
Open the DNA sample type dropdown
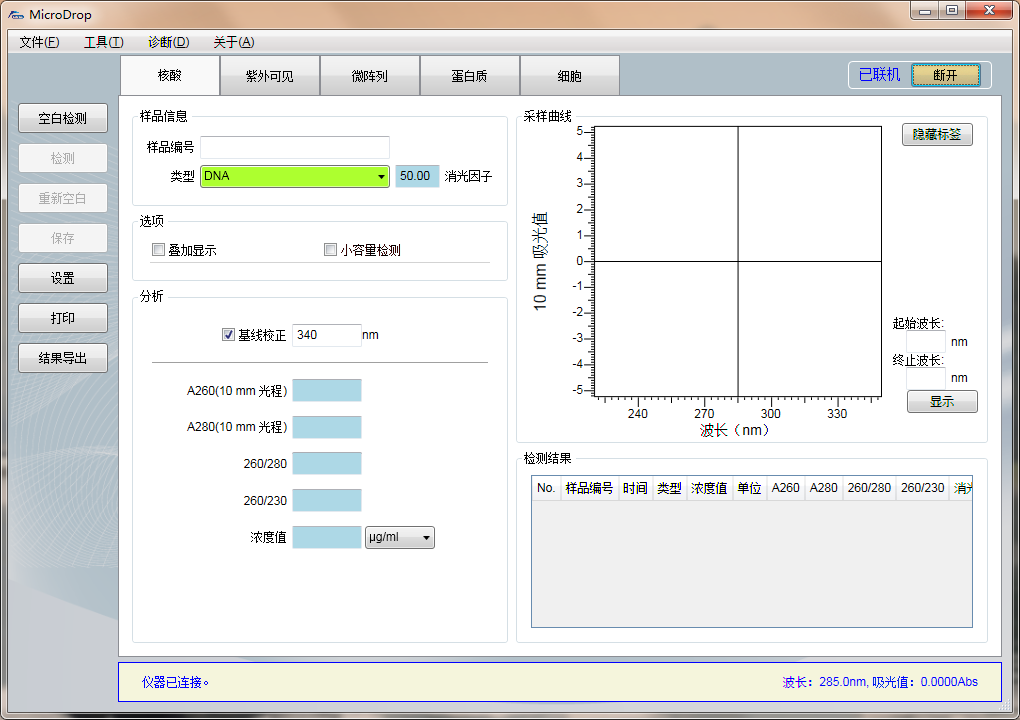click(381, 177)
